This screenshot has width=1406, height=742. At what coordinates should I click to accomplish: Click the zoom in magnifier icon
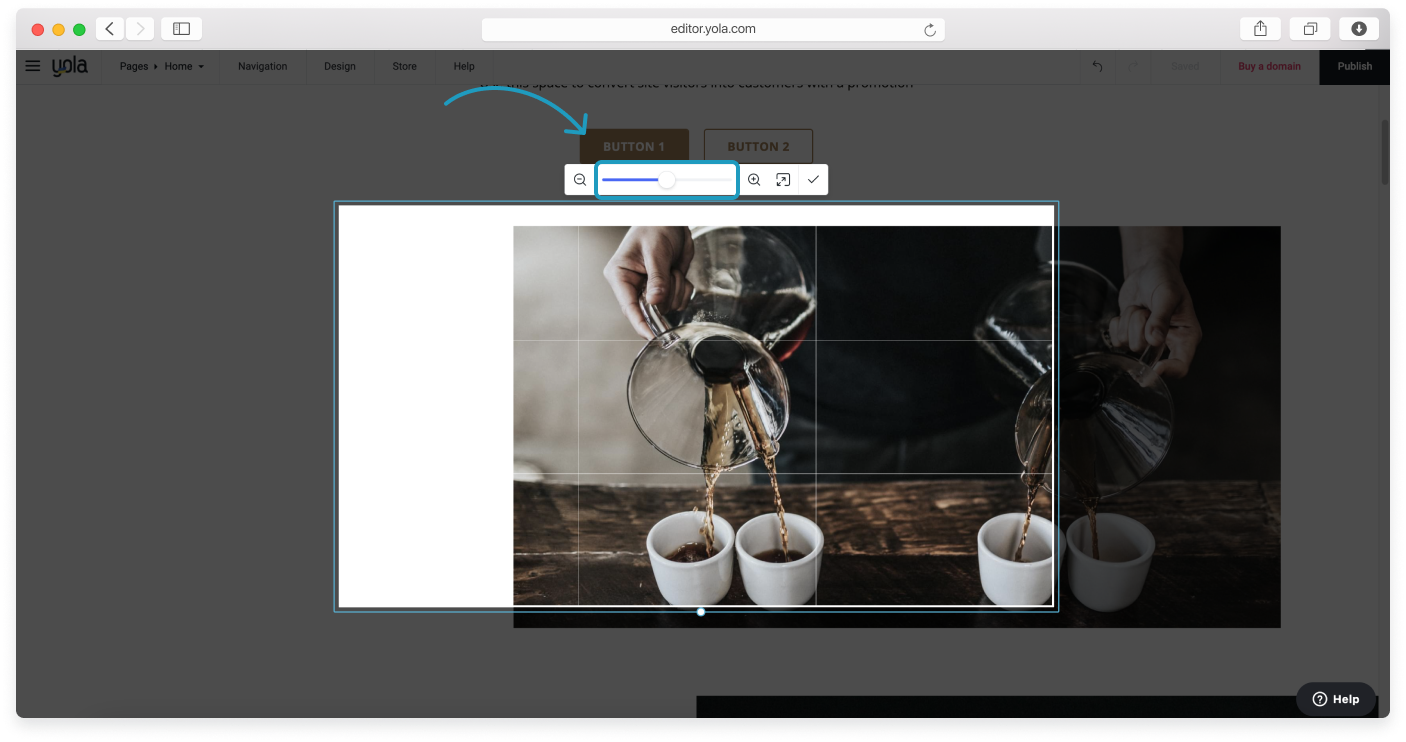click(754, 180)
